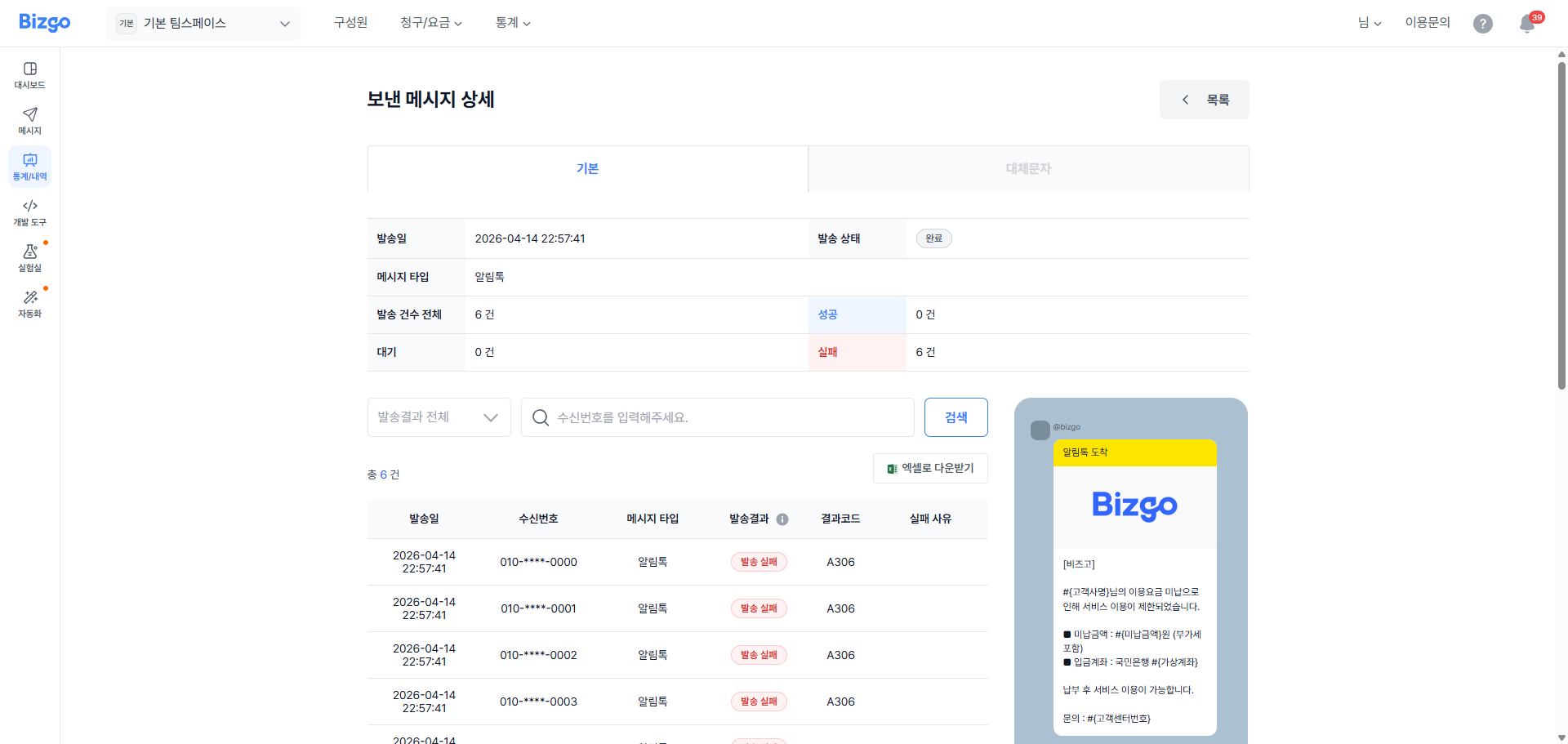Expand the 님 account dropdown
This screenshot has height=744, width=1568.
click(x=1370, y=23)
